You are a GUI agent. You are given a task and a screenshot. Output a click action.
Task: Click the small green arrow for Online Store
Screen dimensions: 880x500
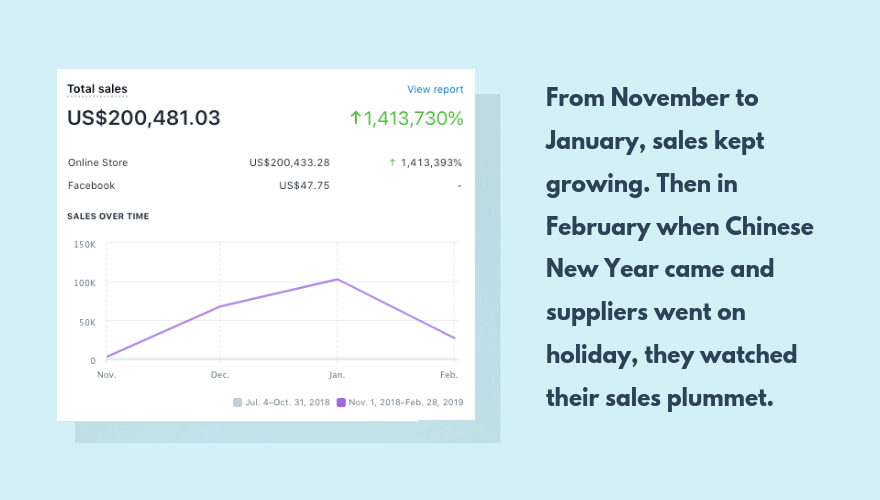tap(391, 162)
